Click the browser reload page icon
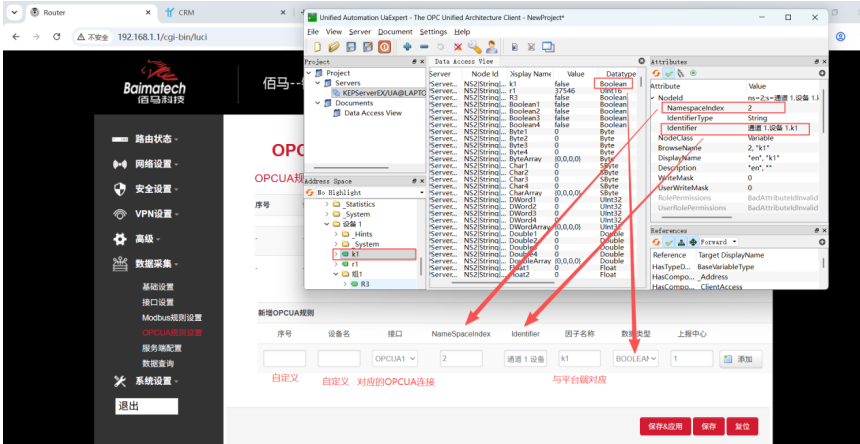 56,37
